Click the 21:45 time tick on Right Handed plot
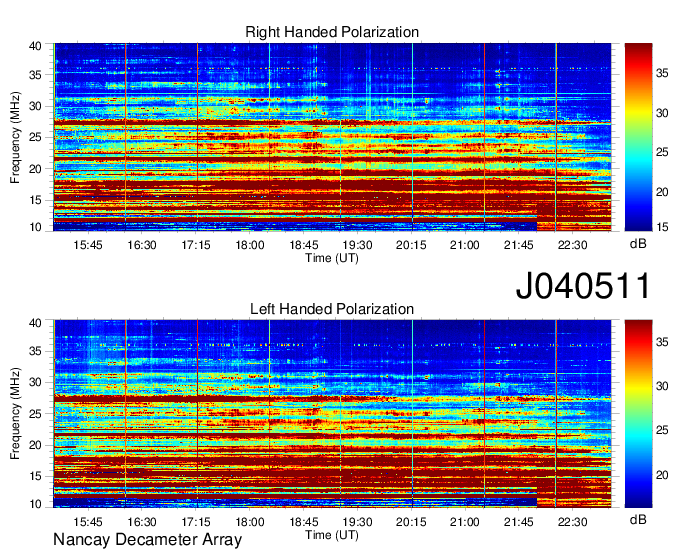This screenshot has width=680, height=552. click(x=519, y=245)
